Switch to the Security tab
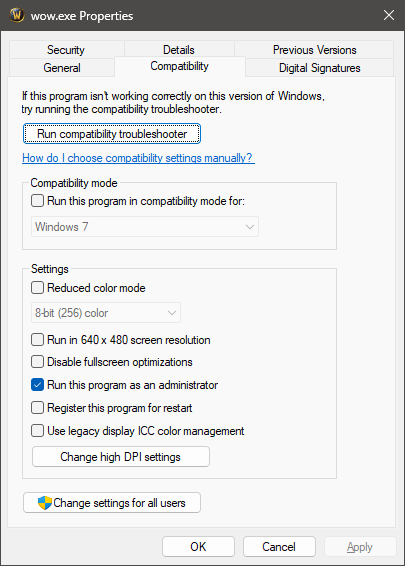405x566 pixels. coord(66,50)
